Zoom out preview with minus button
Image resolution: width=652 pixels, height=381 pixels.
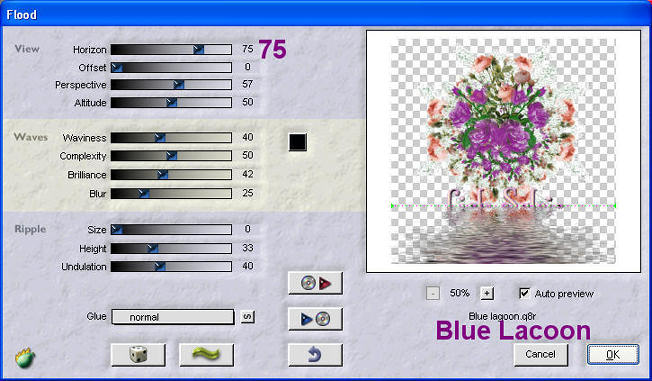[432, 293]
